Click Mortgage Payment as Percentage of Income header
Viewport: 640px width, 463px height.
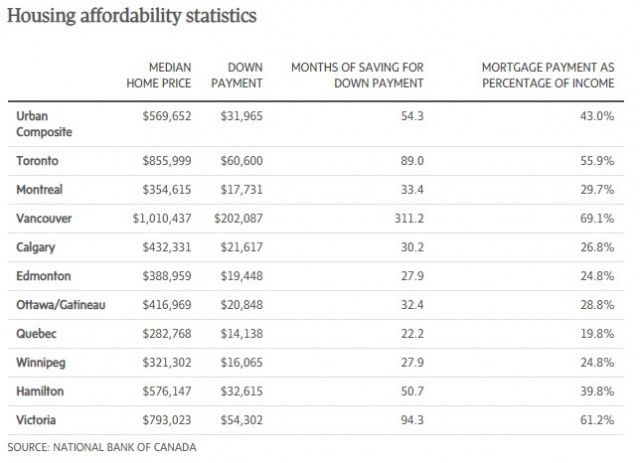pyautogui.click(x=547, y=75)
